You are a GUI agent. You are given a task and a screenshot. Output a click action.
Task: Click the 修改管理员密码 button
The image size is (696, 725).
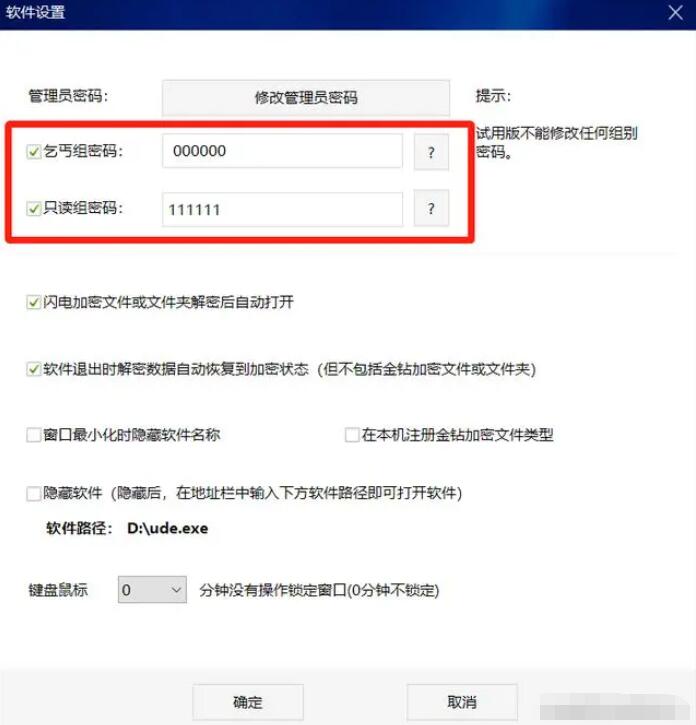pos(306,98)
